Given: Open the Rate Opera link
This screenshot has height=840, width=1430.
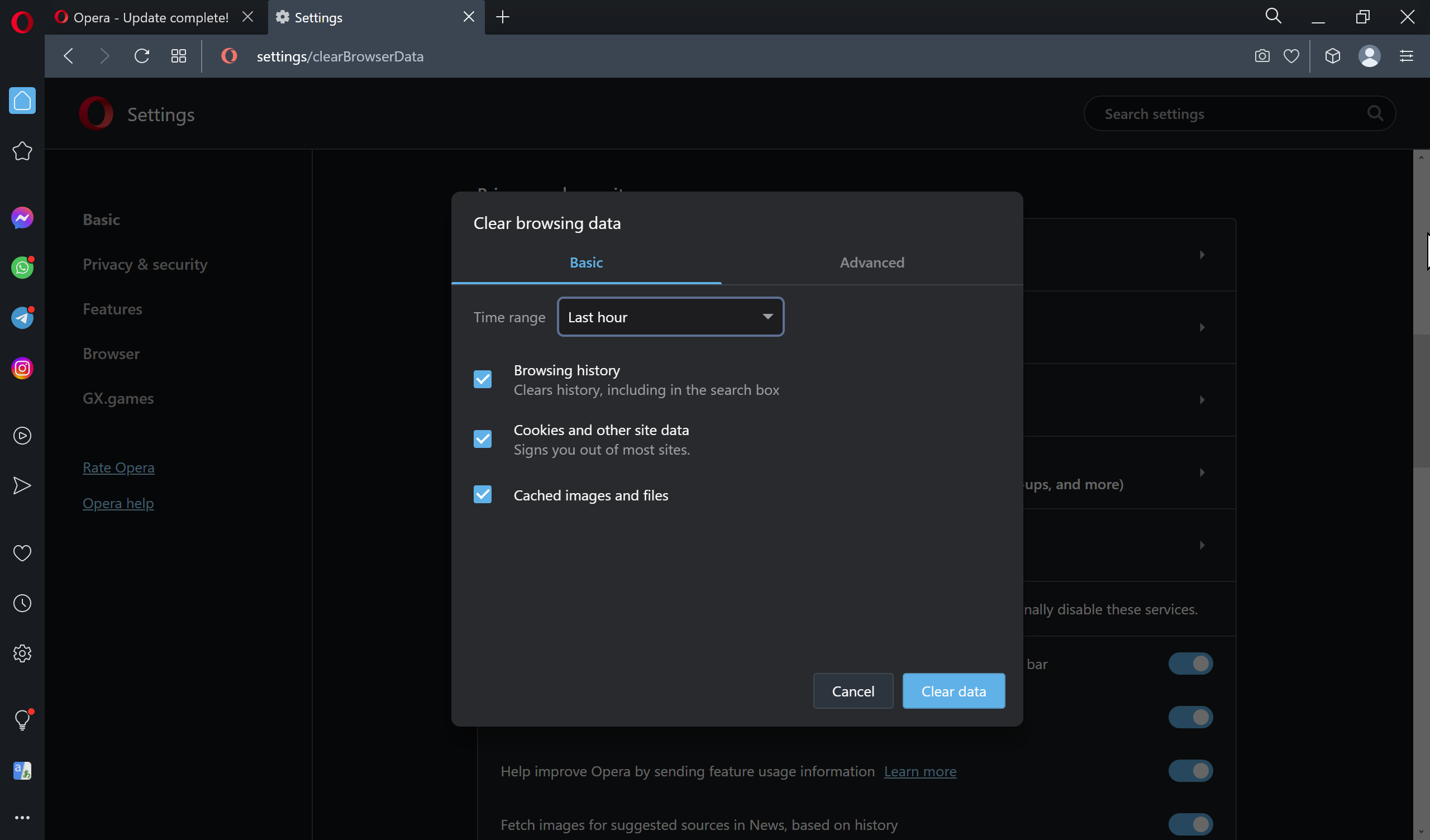Looking at the screenshot, I should tap(118, 467).
